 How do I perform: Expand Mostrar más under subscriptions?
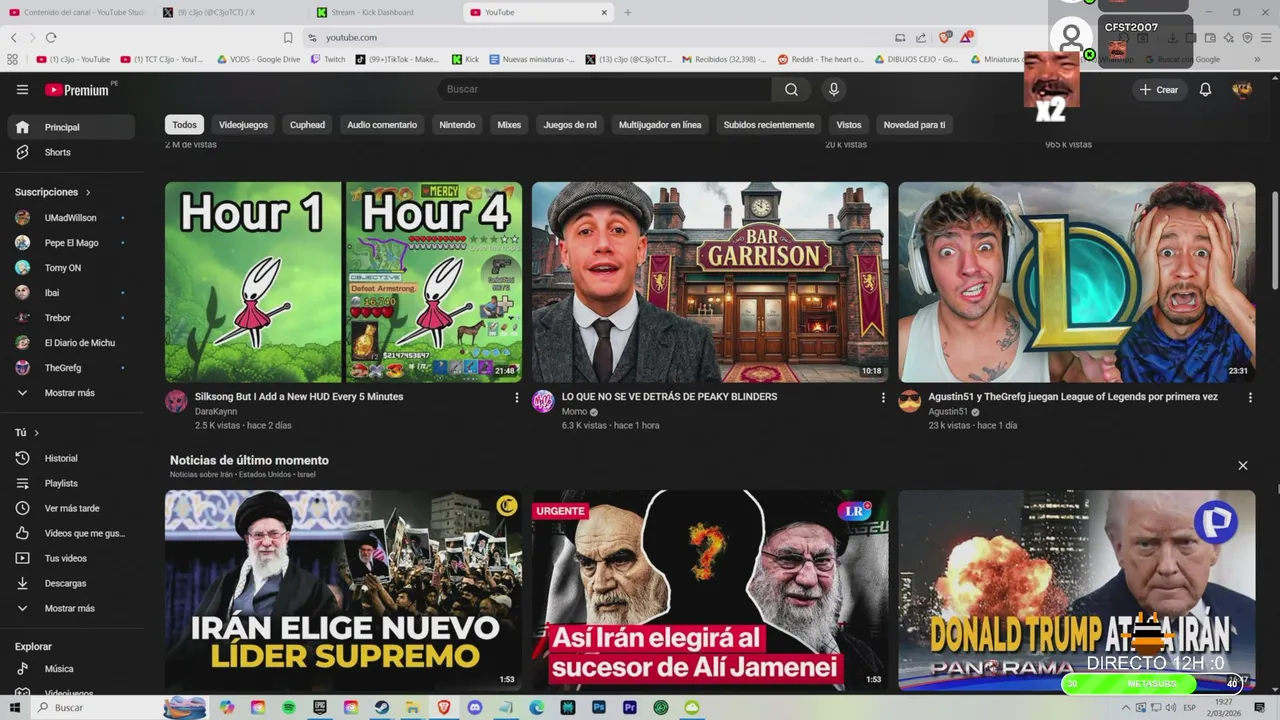(x=70, y=393)
